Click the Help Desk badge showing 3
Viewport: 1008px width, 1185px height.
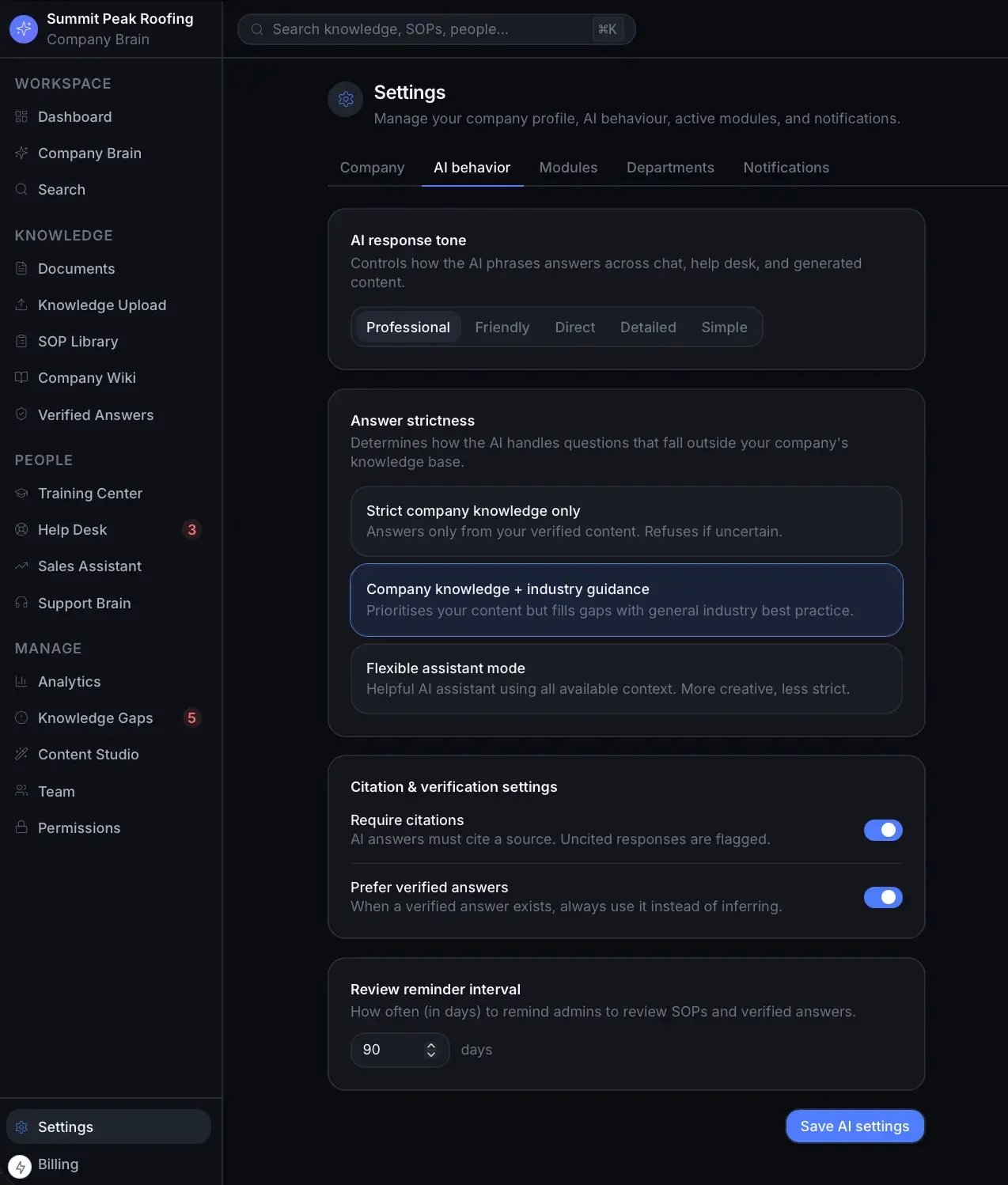191,530
